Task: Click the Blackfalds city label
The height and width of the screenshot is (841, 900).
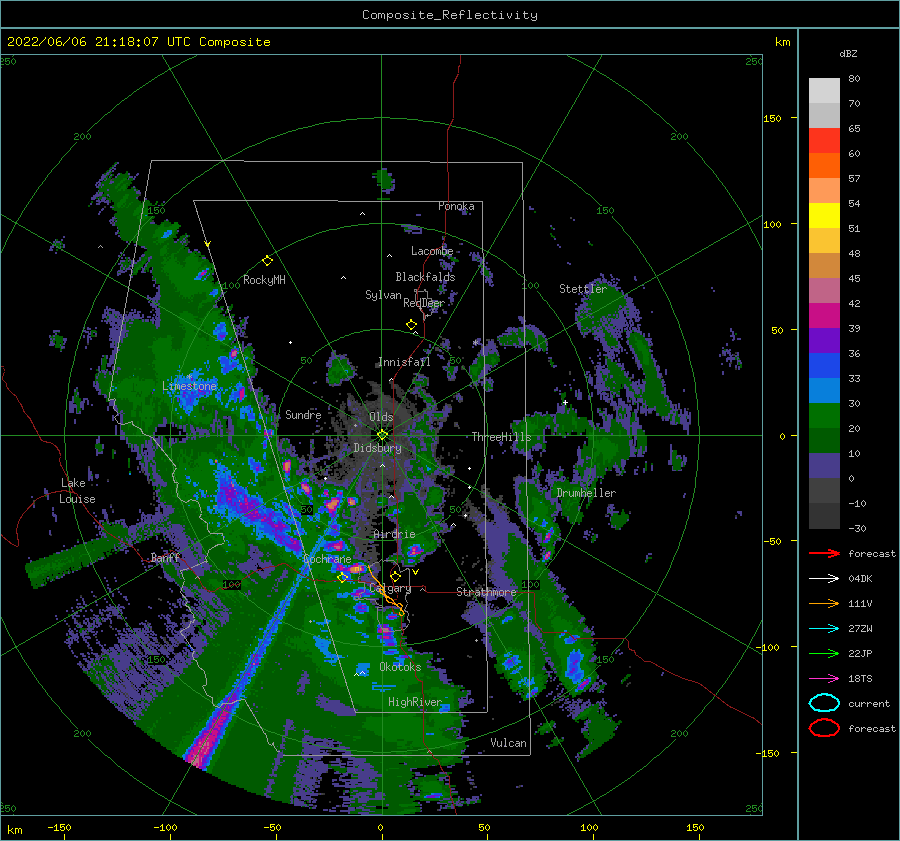Action: (425, 277)
